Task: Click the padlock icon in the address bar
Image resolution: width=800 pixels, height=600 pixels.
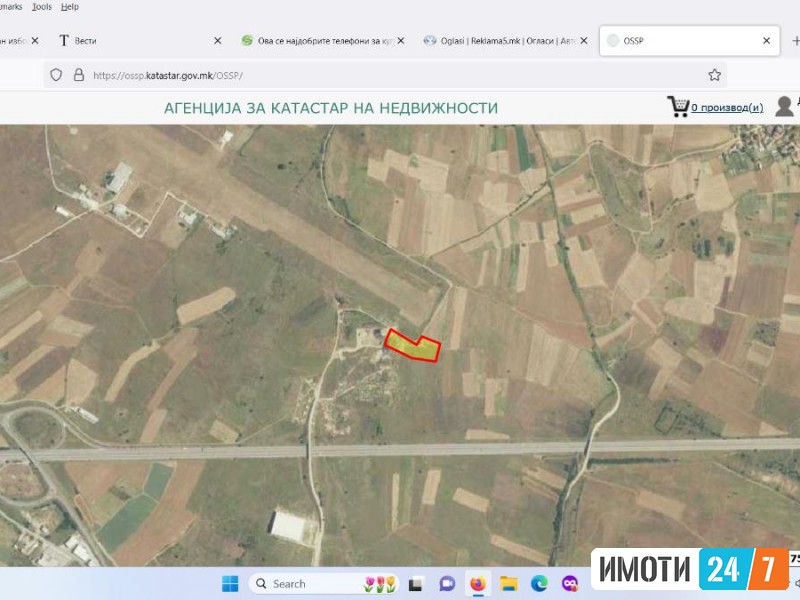Action: tap(80, 73)
